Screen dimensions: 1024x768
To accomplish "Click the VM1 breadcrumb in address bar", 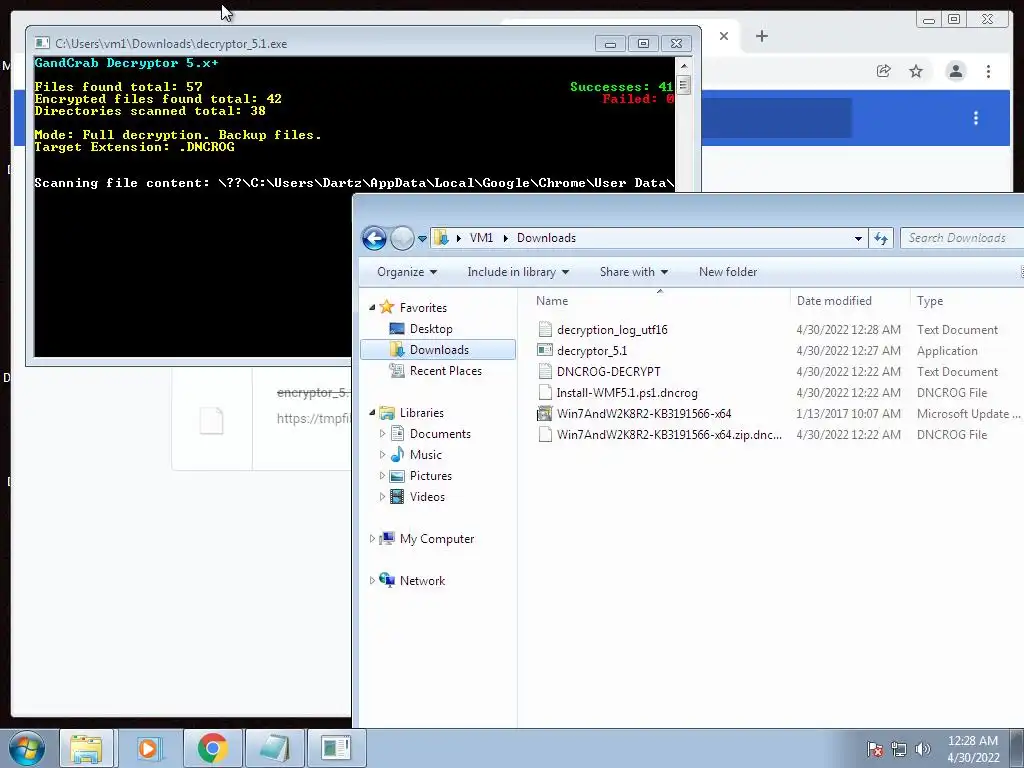I will (x=481, y=238).
